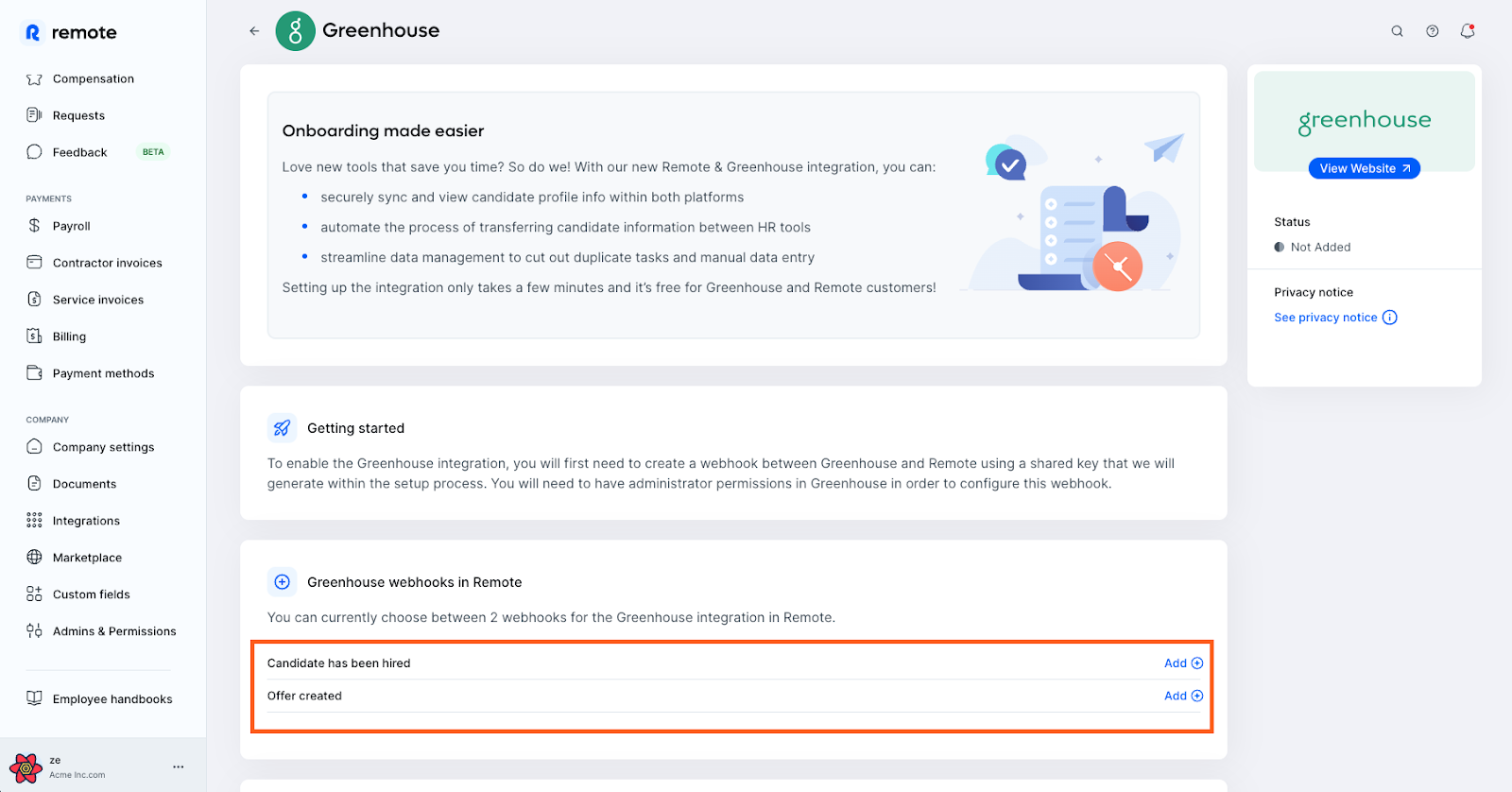Open notifications with the bell icon
Image resolution: width=1512 pixels, height=792 pixels.
click(1468, 31)
